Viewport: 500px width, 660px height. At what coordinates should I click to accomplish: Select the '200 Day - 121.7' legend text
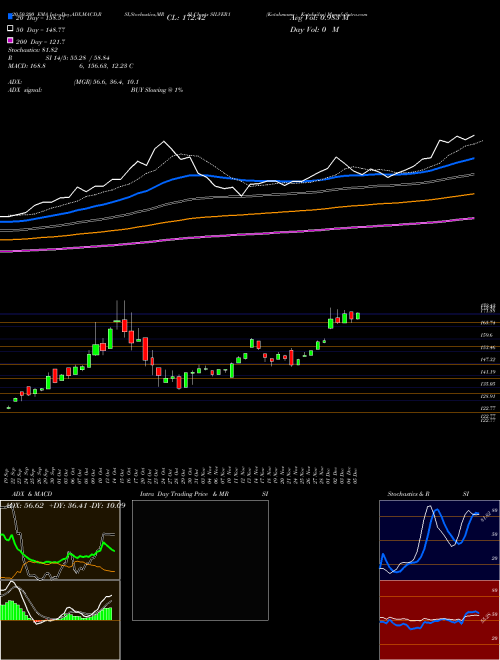[x=41, y=42]
